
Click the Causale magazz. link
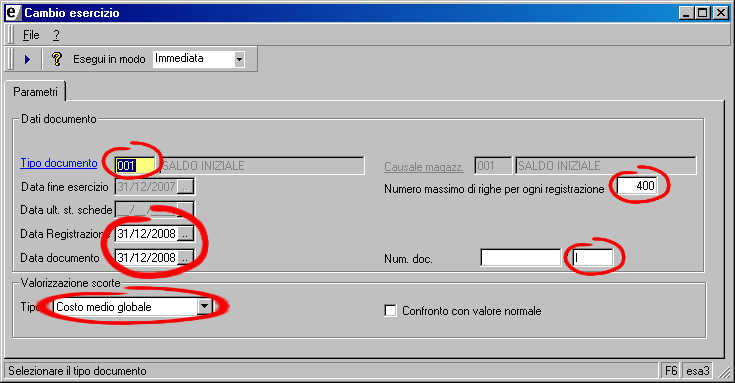pos(424,167)
